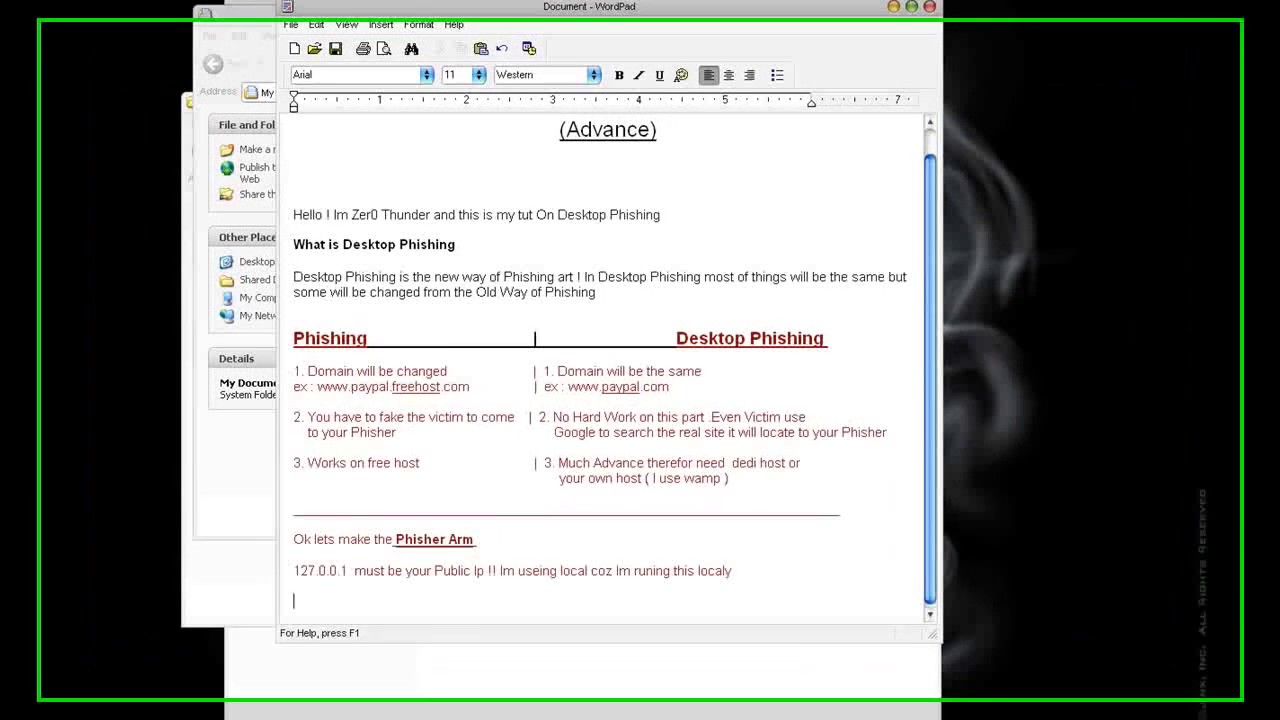Viewport: 1280px width, 720px height.
Task: Click Back button in Explorer window
Action: click(213, 64)
